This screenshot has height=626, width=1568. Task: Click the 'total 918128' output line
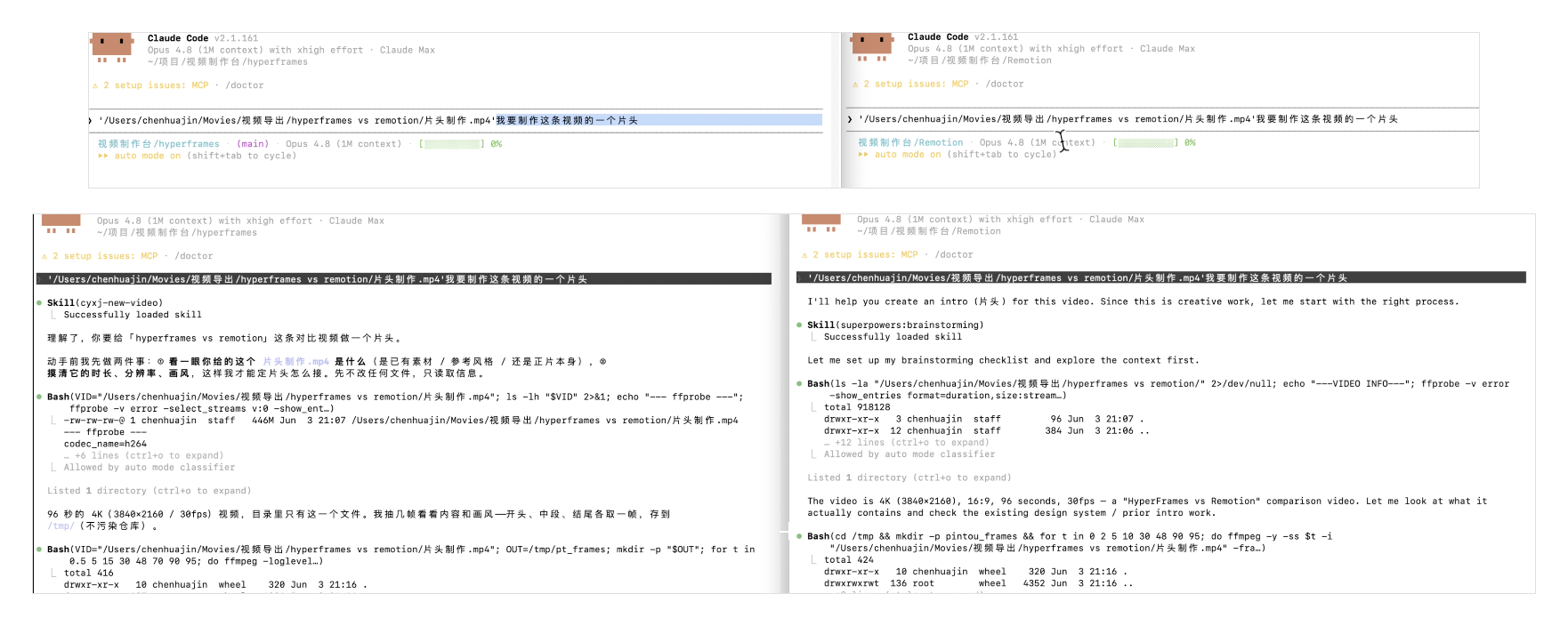point(857,407)
